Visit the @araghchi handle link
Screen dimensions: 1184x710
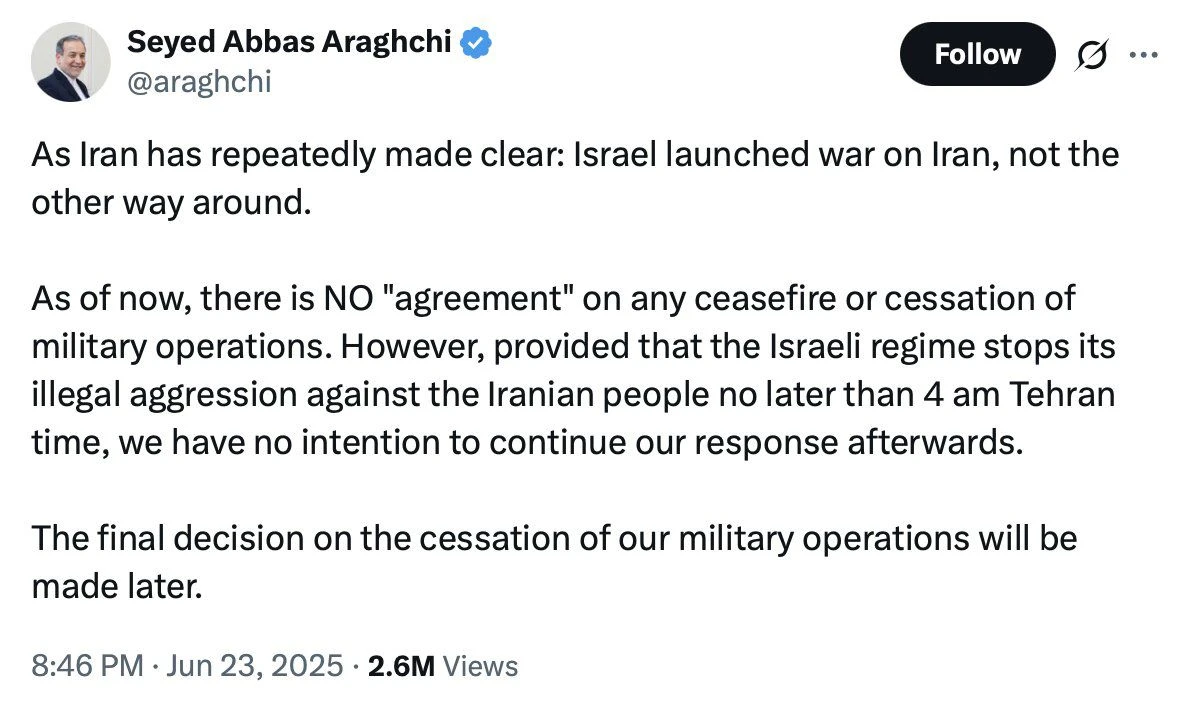199,82
